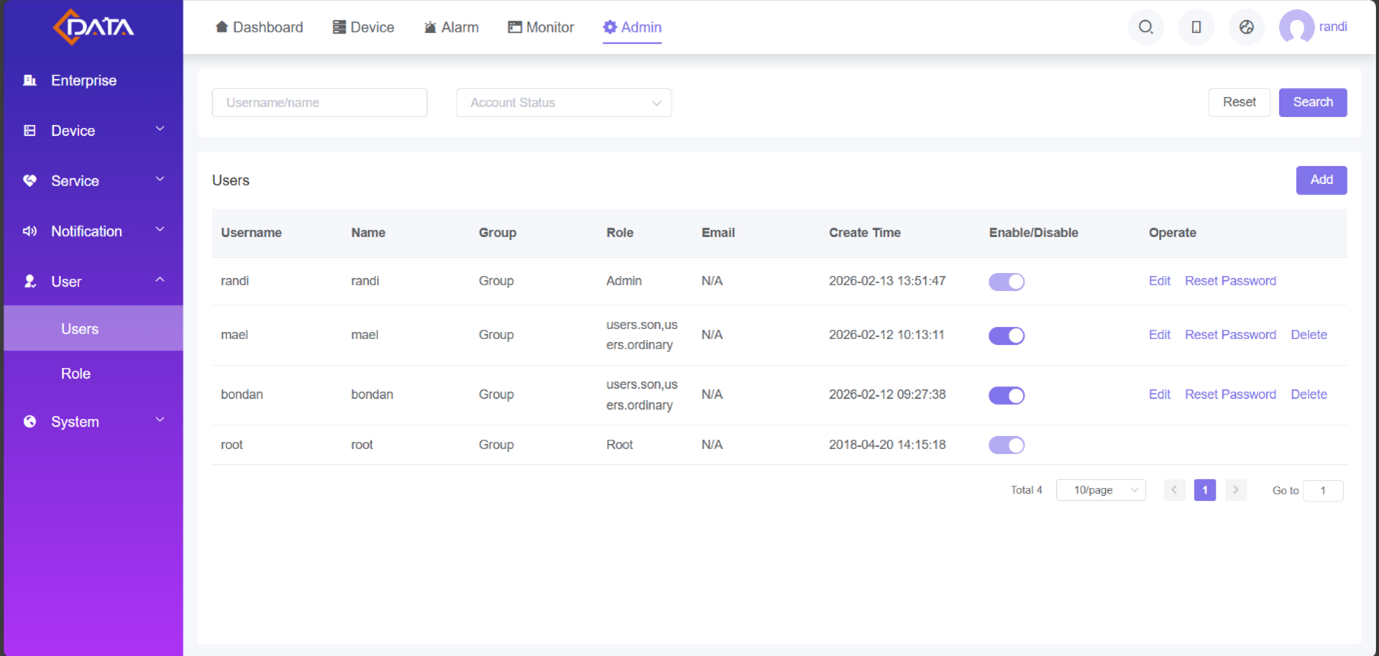Disable the mael user account toggle
The height and width of the screenshot is (656, 1379).
1006,336
